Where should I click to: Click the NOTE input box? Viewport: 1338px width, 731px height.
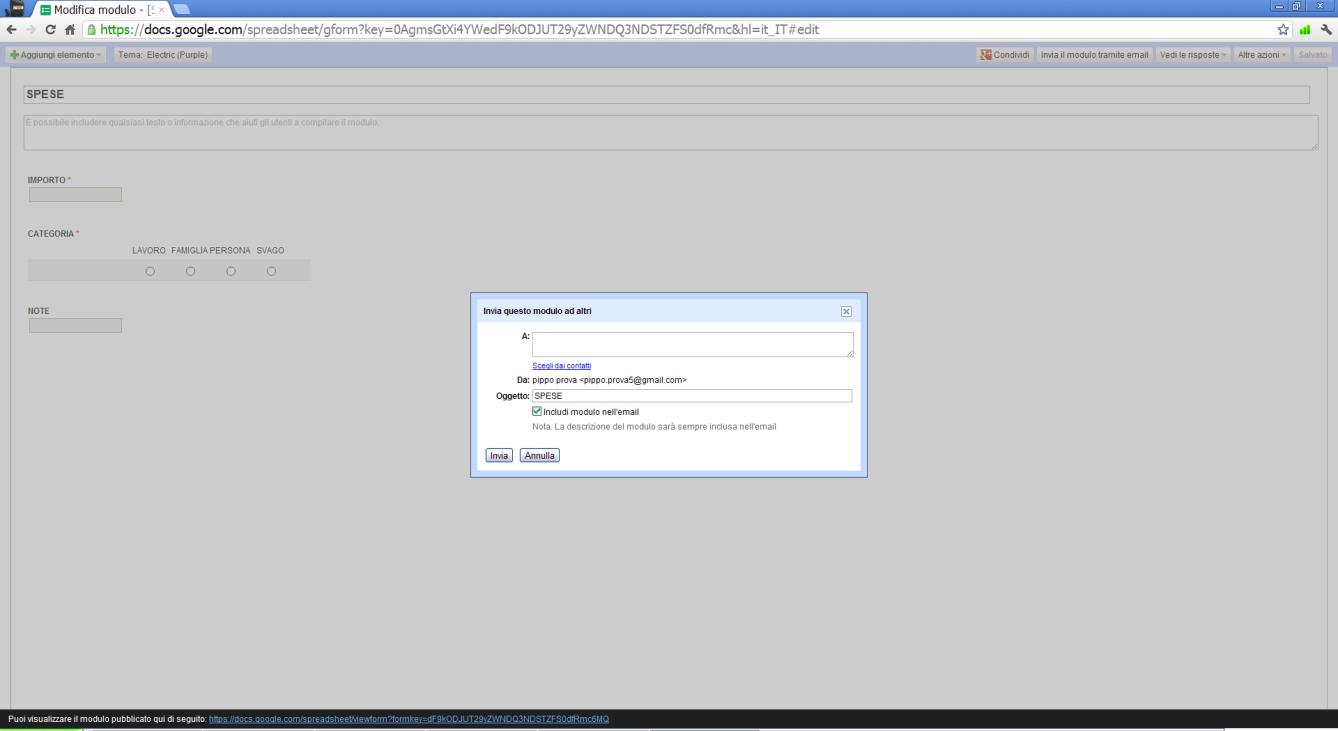point(76,325)
